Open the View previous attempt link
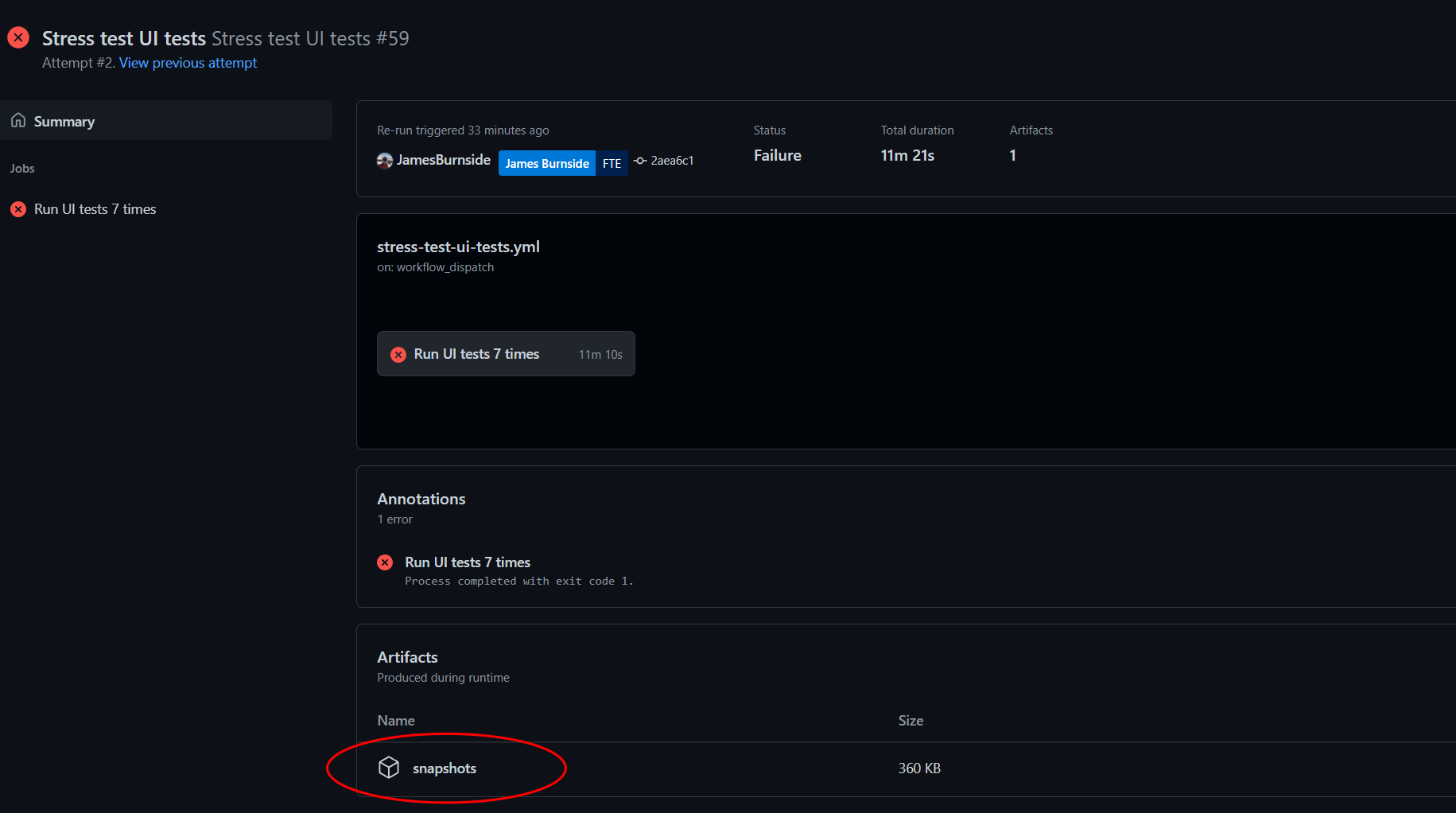Viewport: 1456px width, 813px height. coord(188,62)
